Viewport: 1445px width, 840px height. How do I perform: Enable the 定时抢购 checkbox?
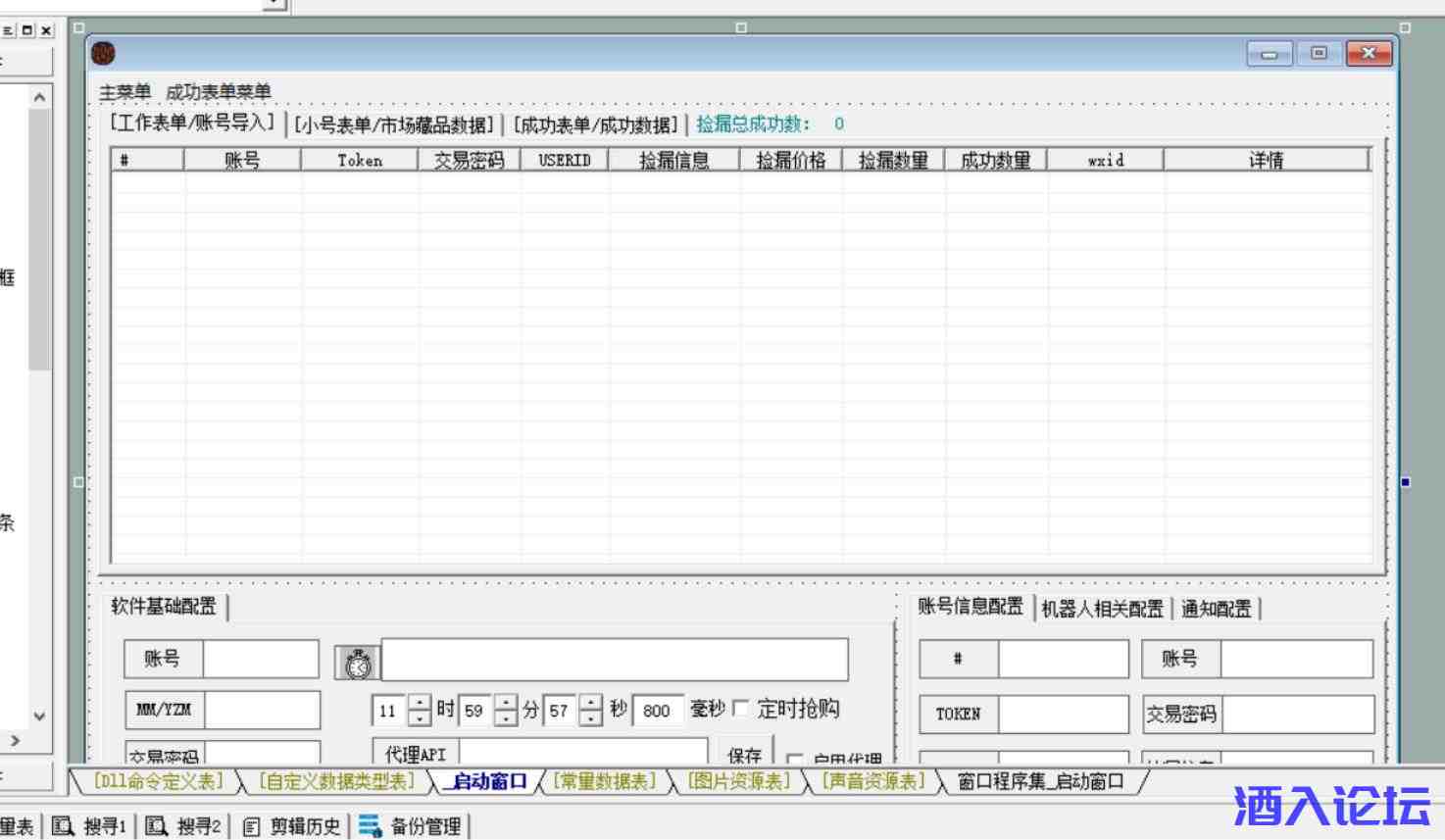pyautogui.click(x=741, y=708)
